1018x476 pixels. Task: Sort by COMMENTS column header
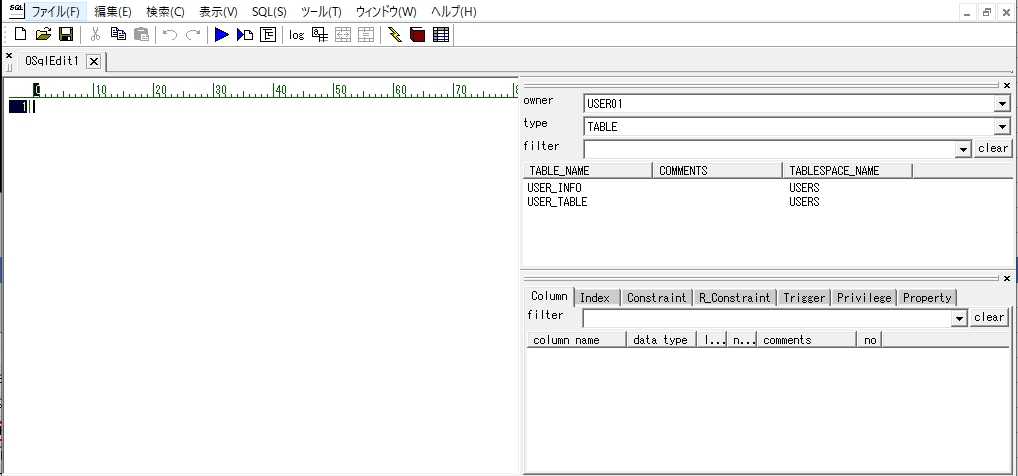click(717, 171)
